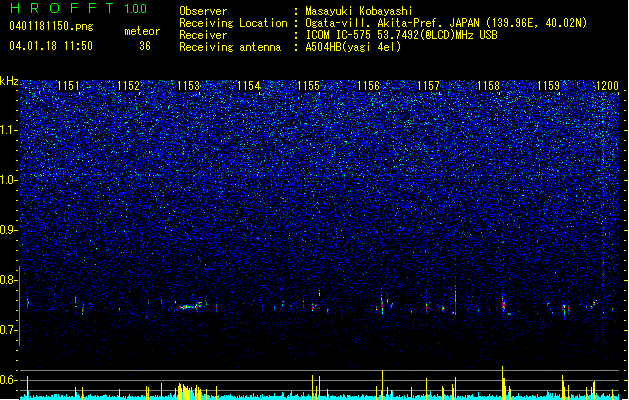Click the 1.1 kHz axis label
Image resolution: width=629 pixels, height=400 pixels.
pos(9,130)
